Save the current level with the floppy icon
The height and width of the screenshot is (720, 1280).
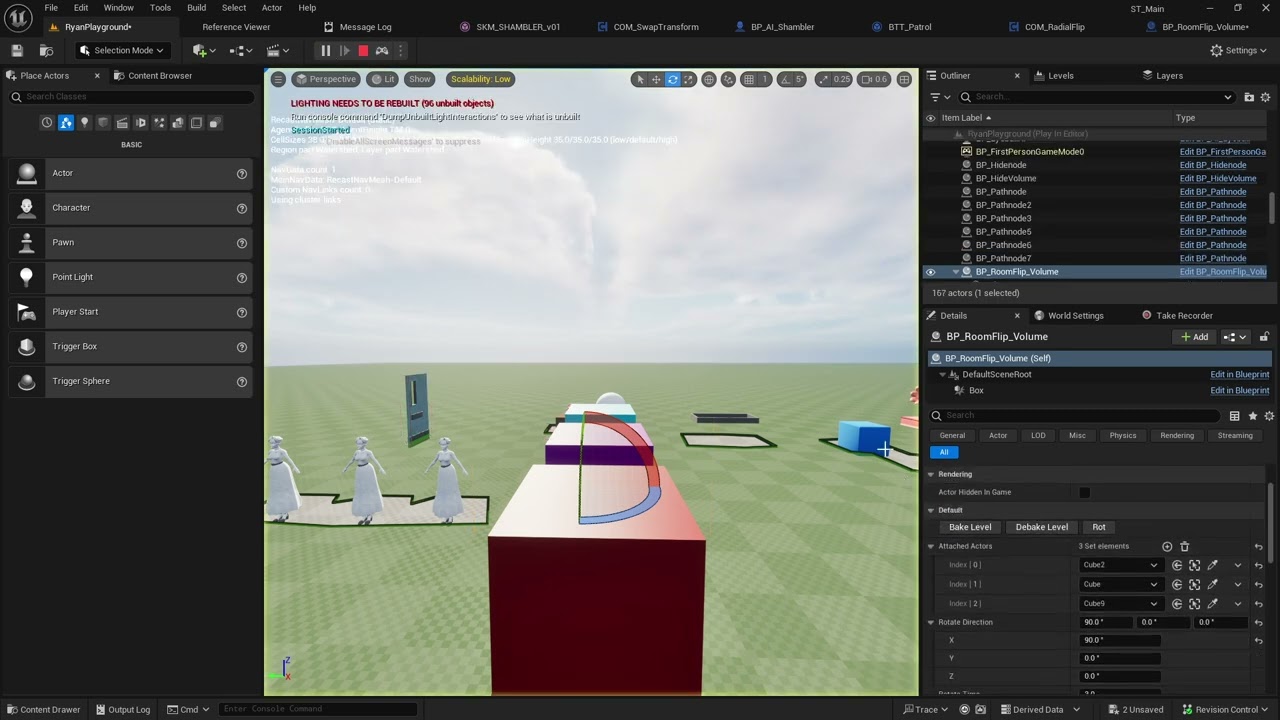click(17, 50)
